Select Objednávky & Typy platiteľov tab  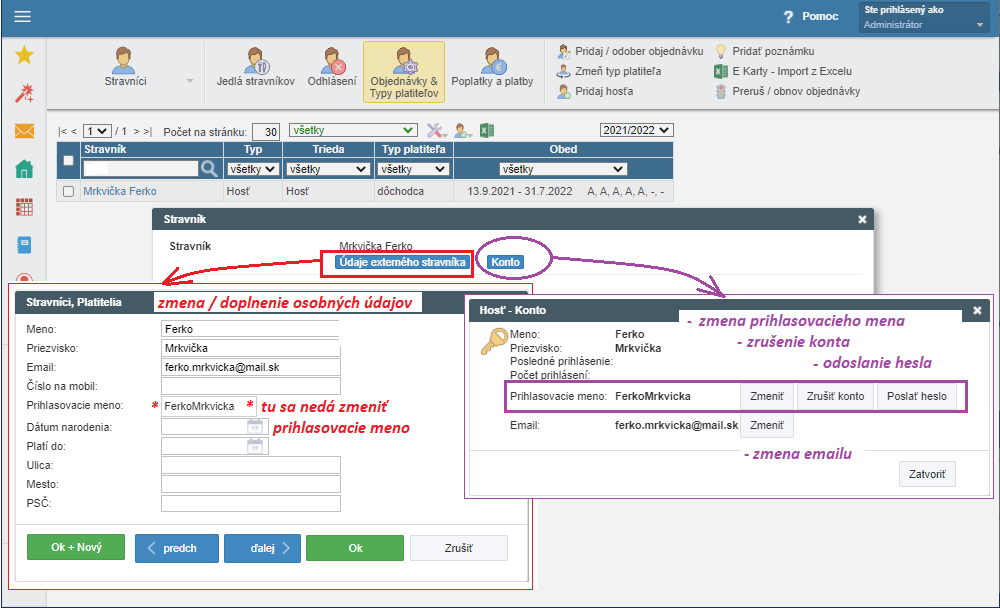403,73
